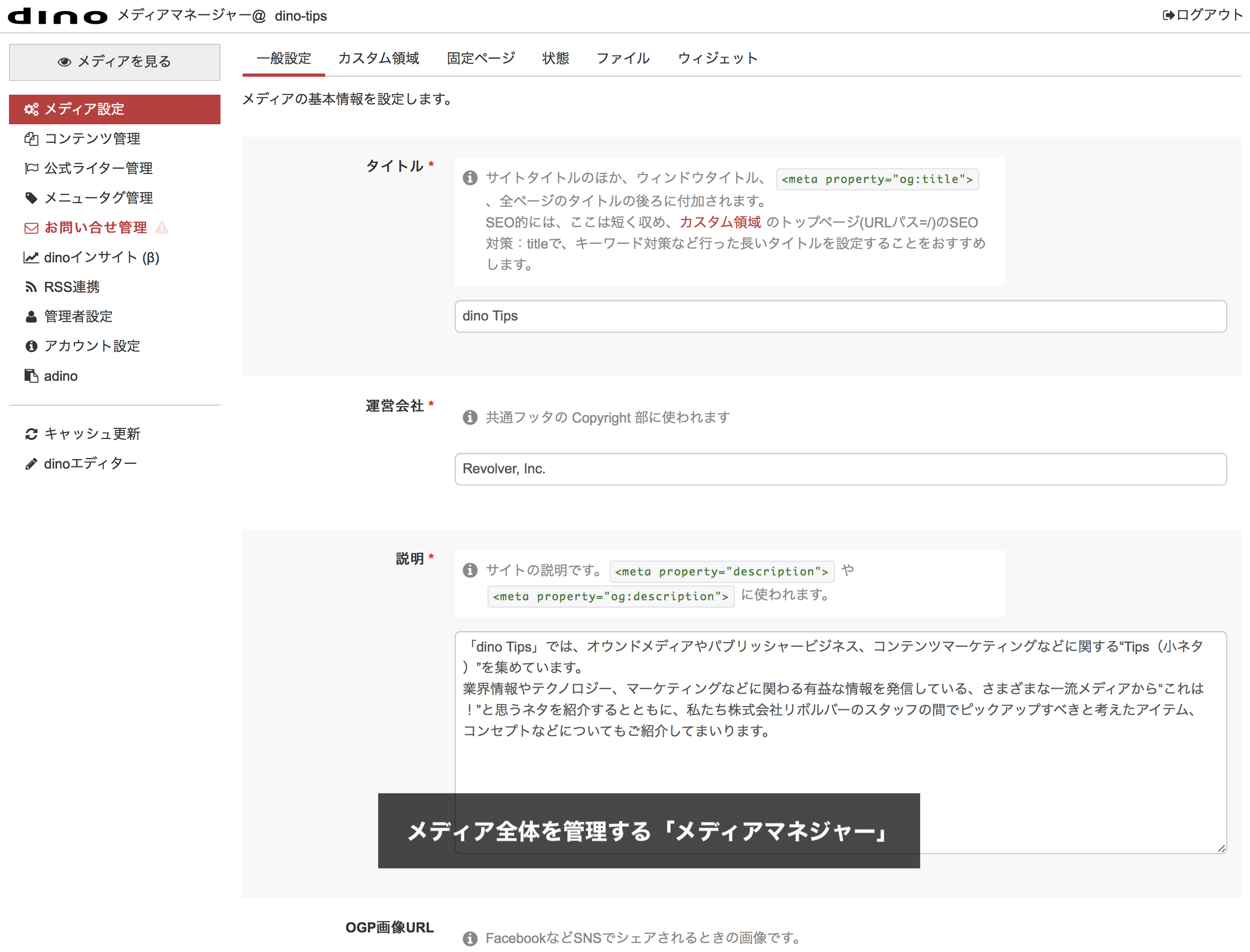Open dinoインサイト (β) chart view

click(x=102, y=257)
